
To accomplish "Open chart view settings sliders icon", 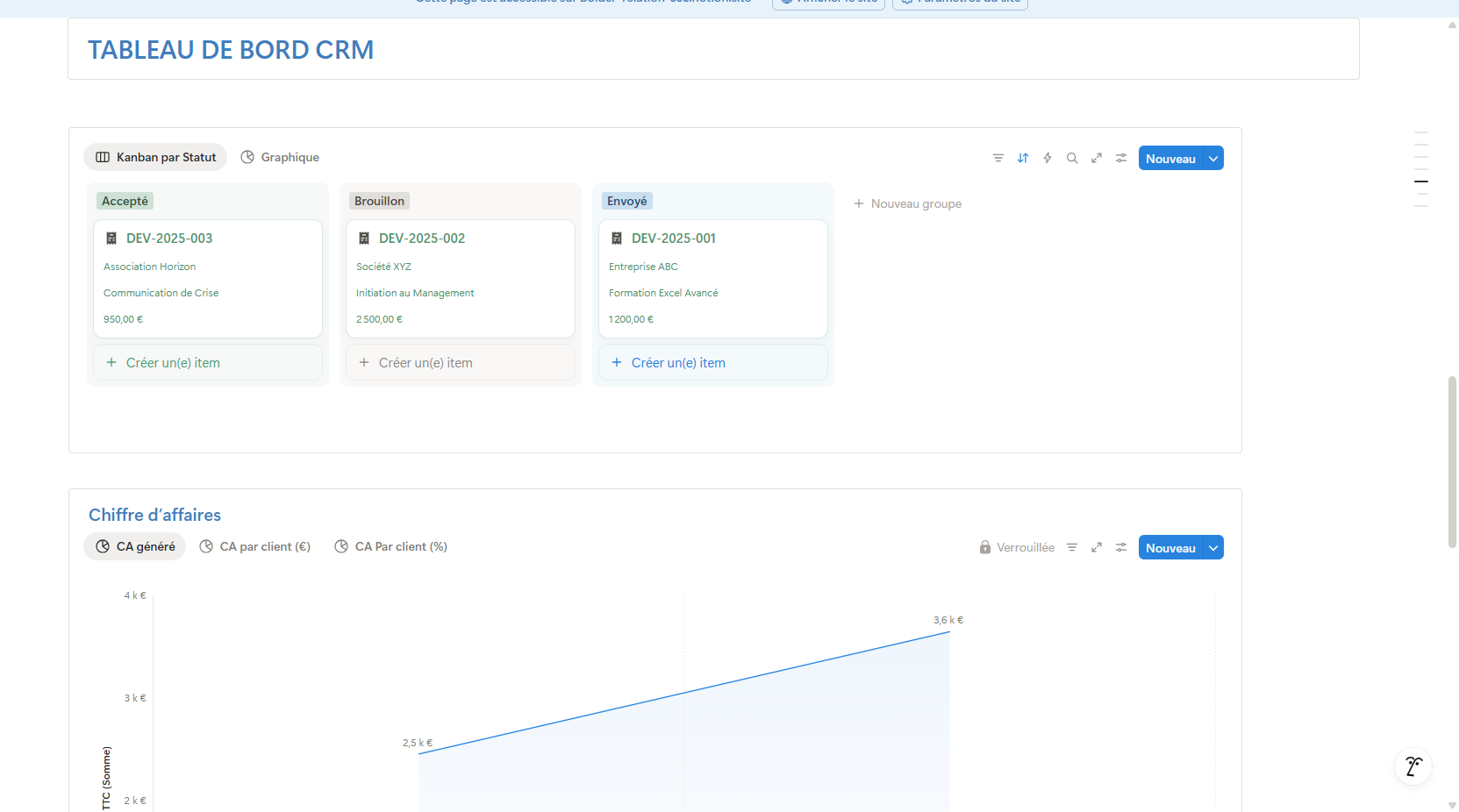I will pos(1120,547).
